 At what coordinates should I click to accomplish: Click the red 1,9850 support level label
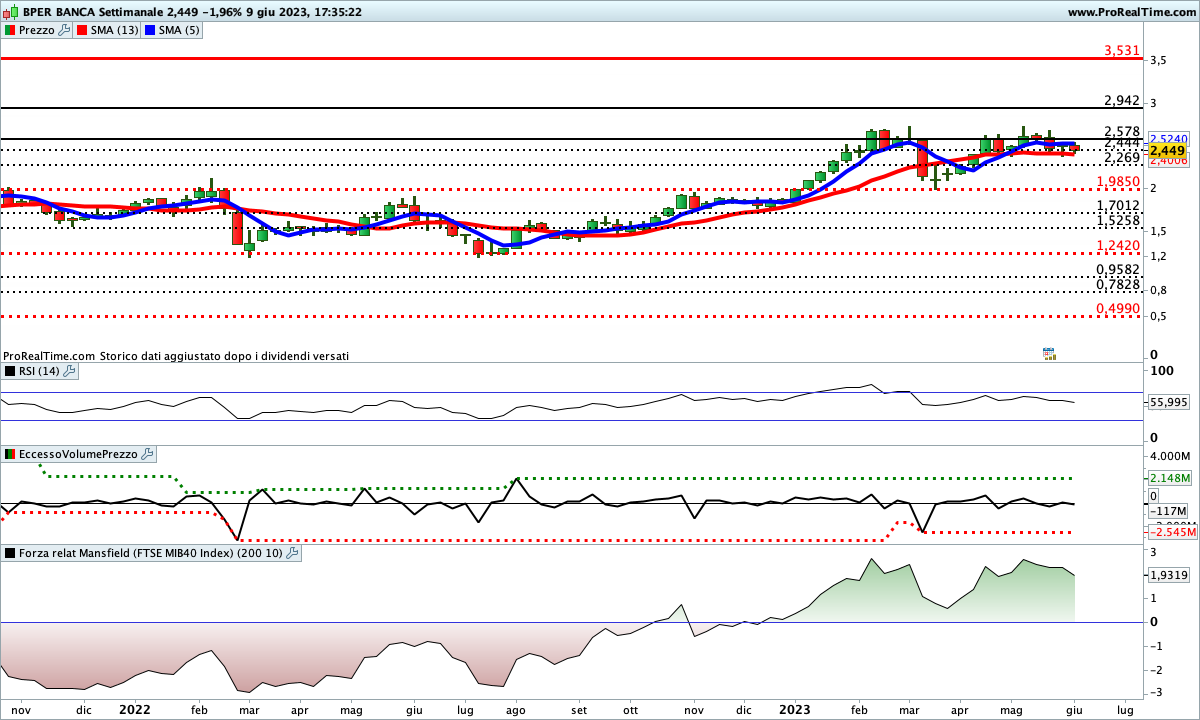click(x=1118, y=181)
